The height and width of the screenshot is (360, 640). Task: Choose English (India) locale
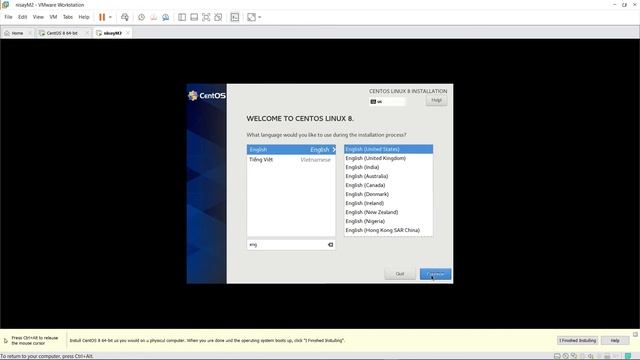388,167
